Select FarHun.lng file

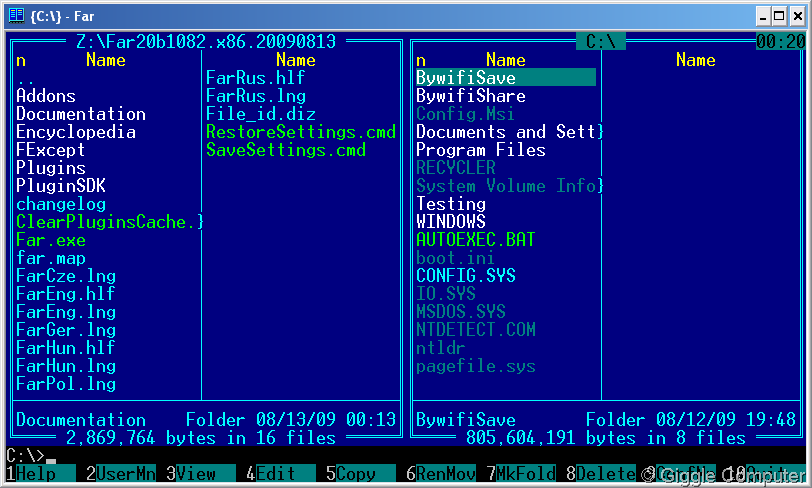(x=66, y=366)
